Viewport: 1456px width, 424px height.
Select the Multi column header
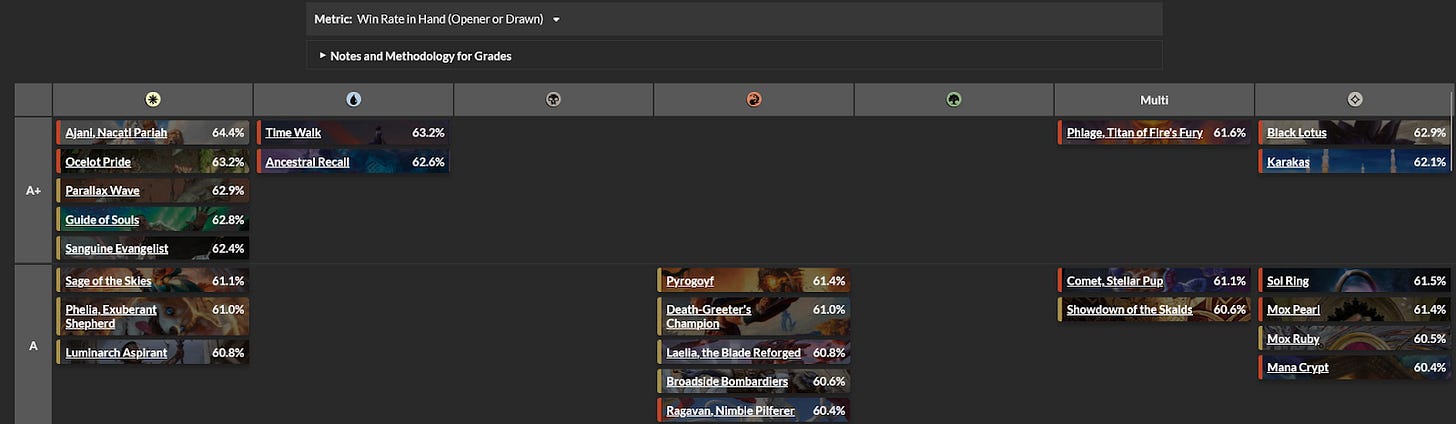tap(1154, 100)
